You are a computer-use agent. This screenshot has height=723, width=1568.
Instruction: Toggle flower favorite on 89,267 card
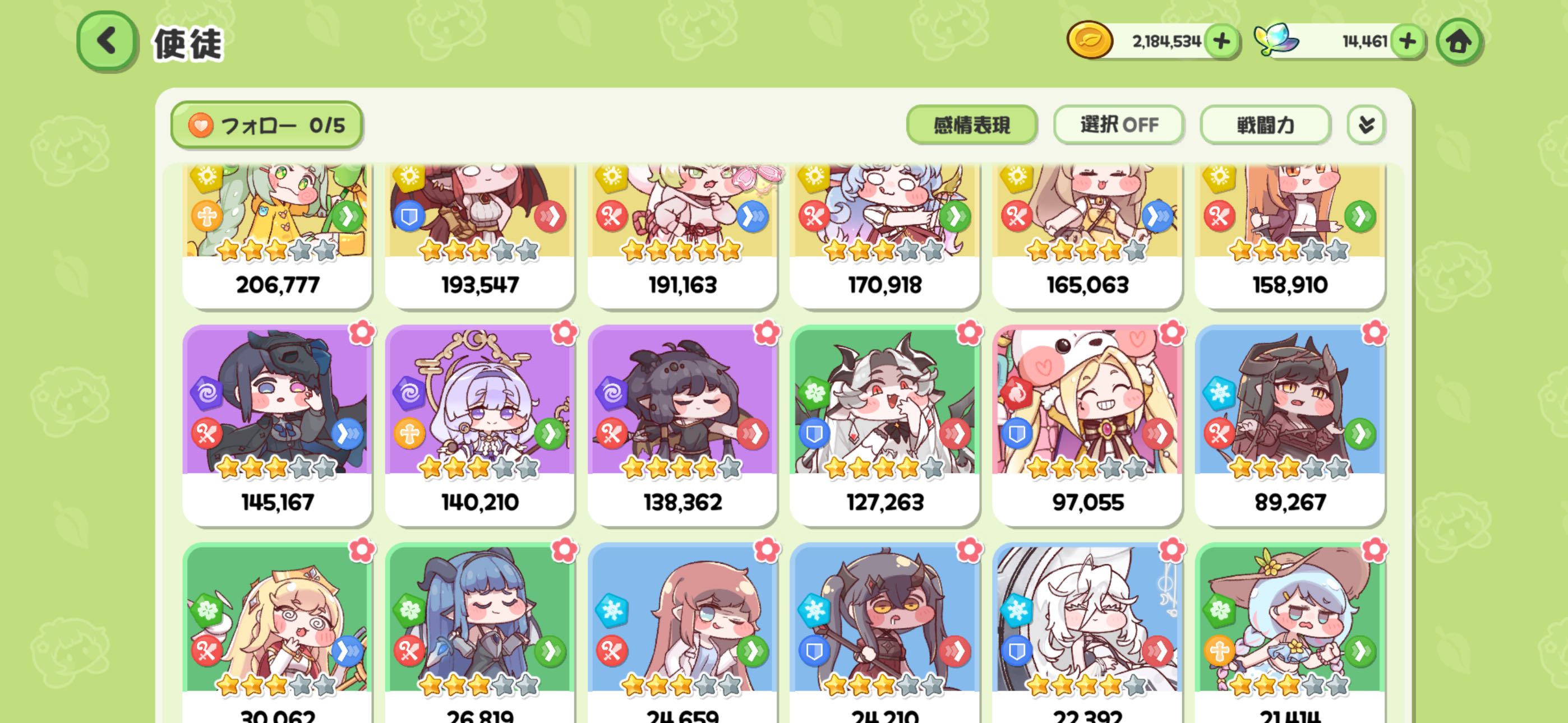[x=1375, y=332]
